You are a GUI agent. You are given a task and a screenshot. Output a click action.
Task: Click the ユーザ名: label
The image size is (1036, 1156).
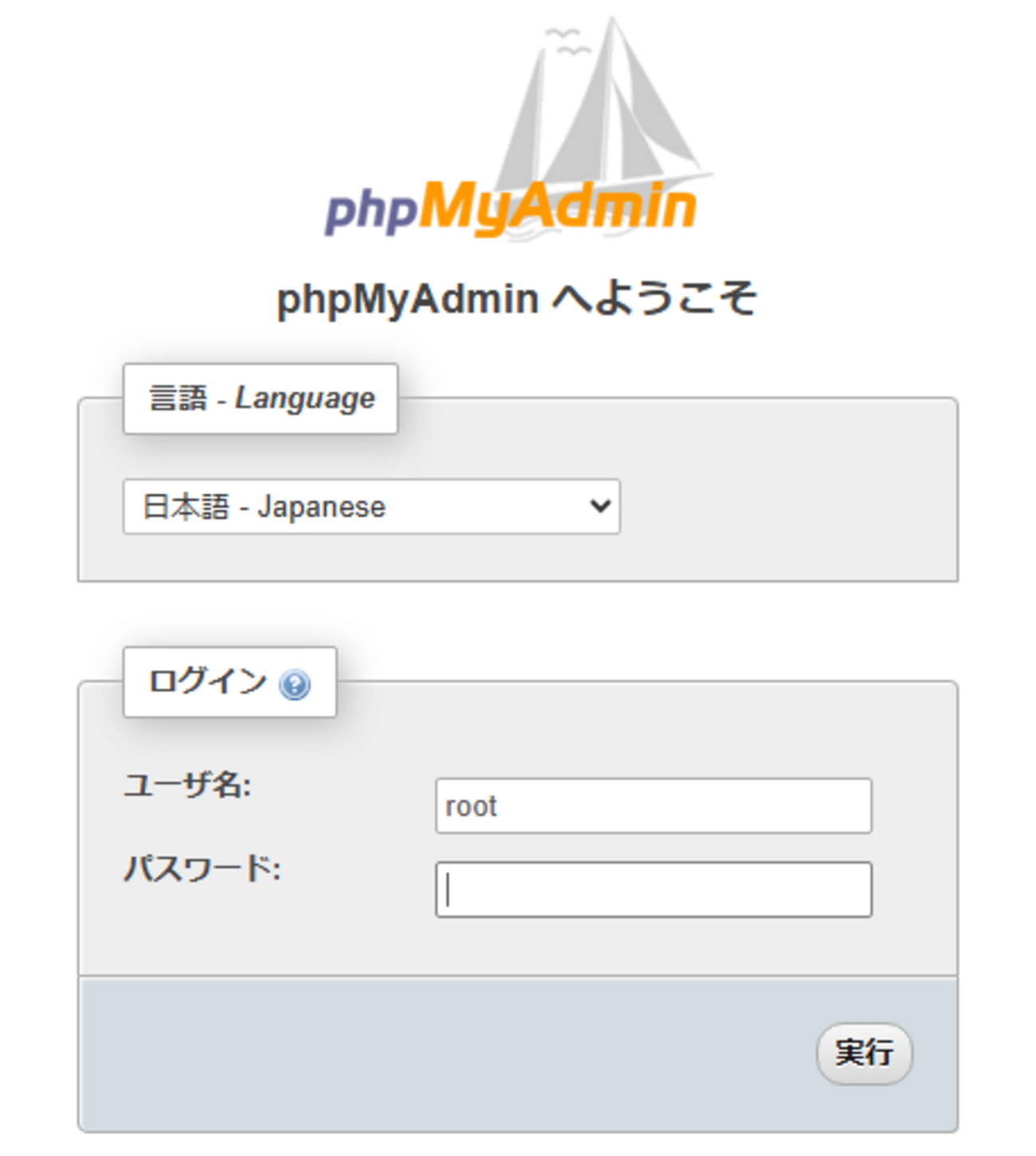187,786
